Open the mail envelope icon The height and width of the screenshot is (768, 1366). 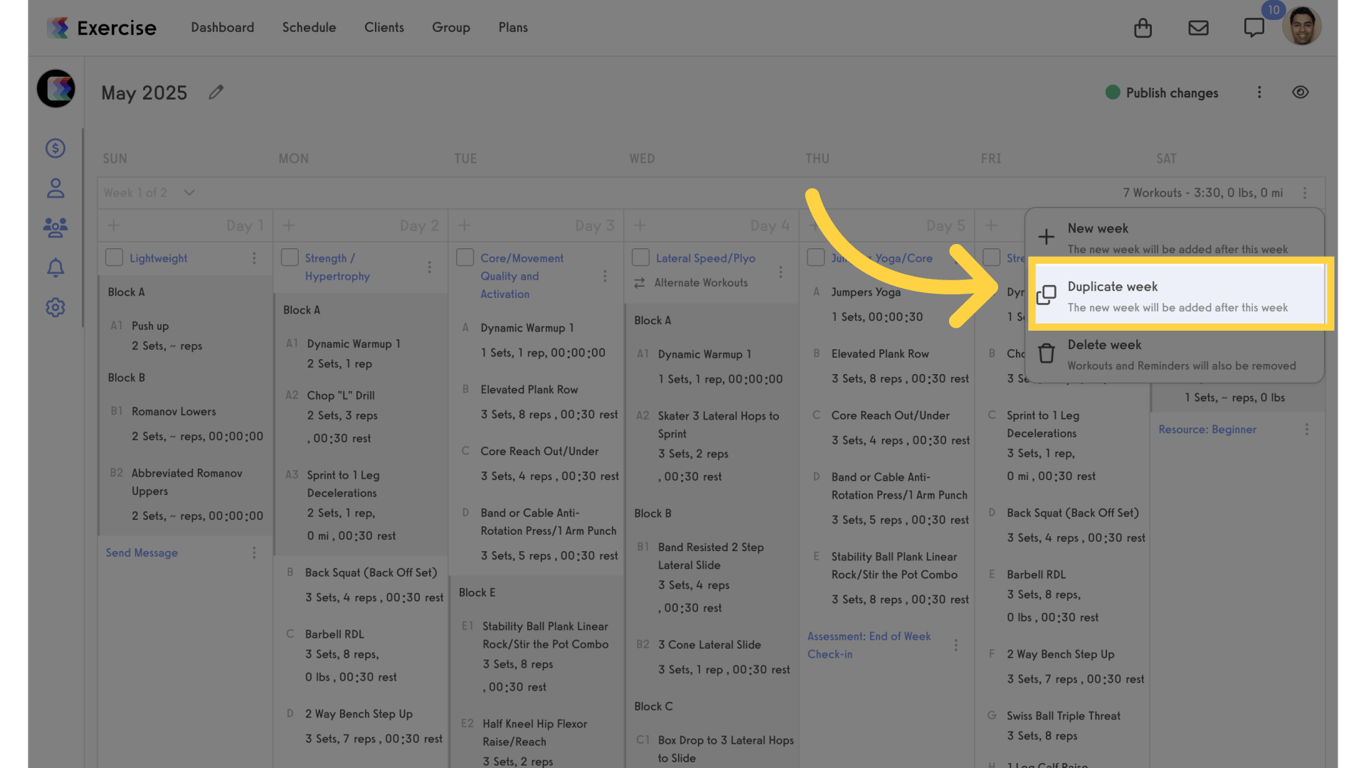point(1198,28)
